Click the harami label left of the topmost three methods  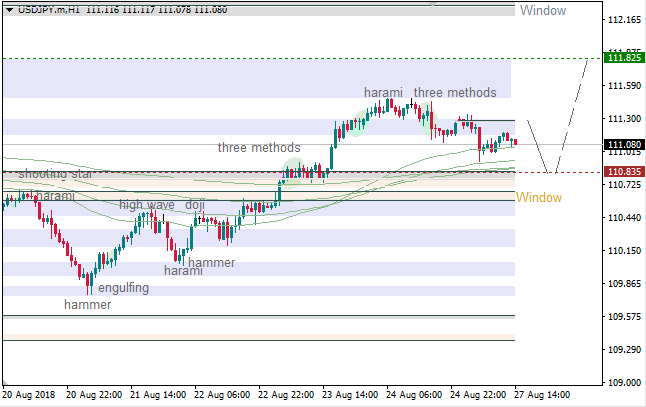(x=383, y=93)
